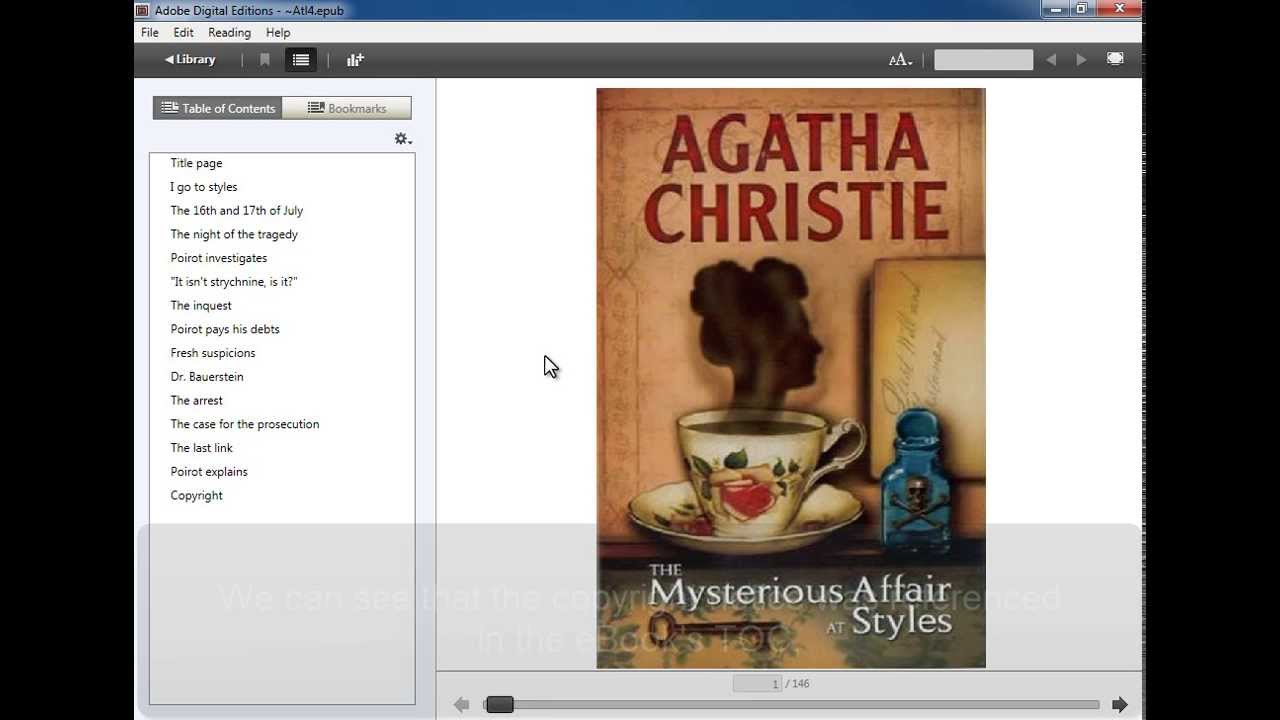Select 'Fresh suspicions' chapter
The height and width of the screenshot is (720, 1280).
coord(213,353)
